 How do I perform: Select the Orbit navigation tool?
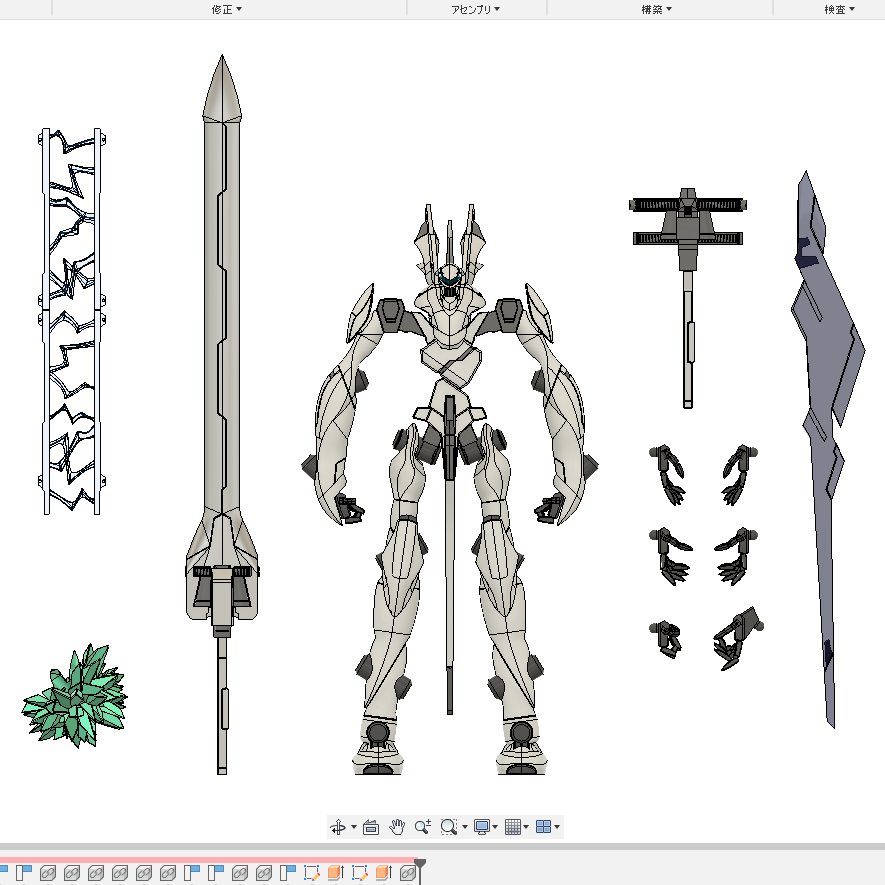338,827
